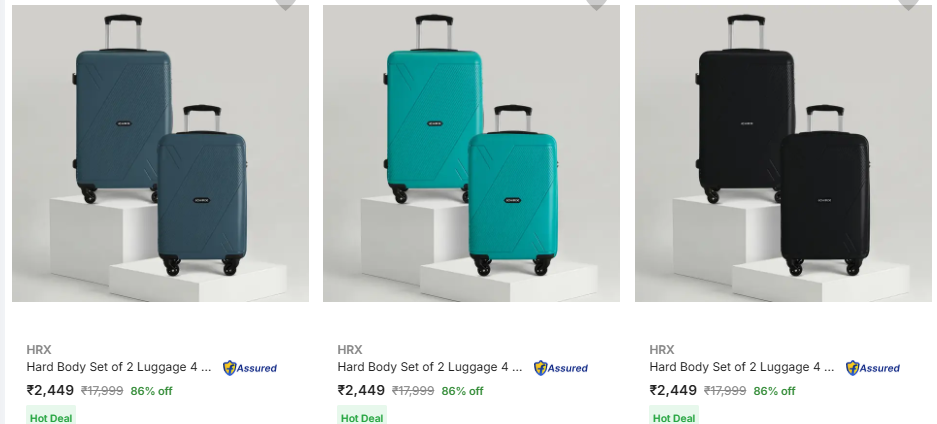
Task: Open the black Hard Body Set title link
Action: [x=741, y=367]
